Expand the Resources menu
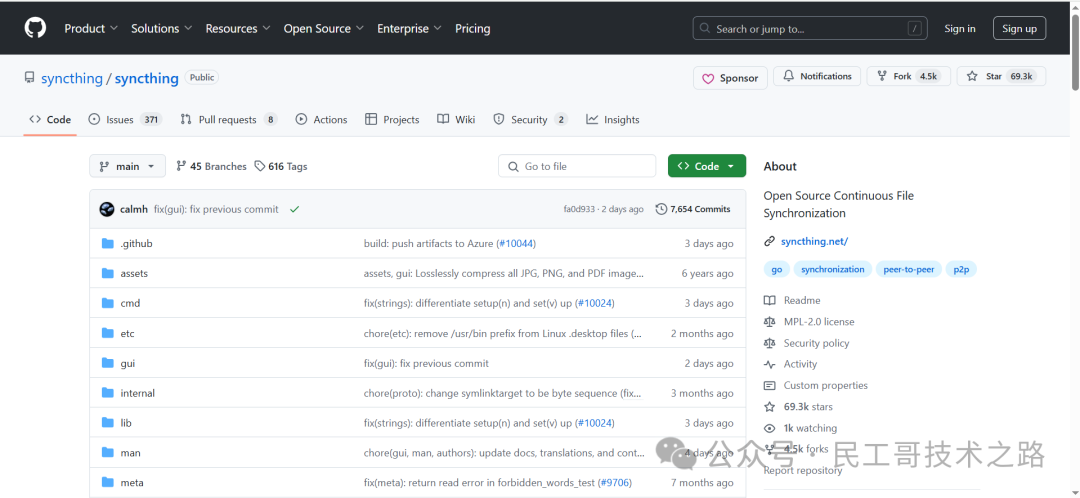The image size is (1080, 498). point(238,28)
